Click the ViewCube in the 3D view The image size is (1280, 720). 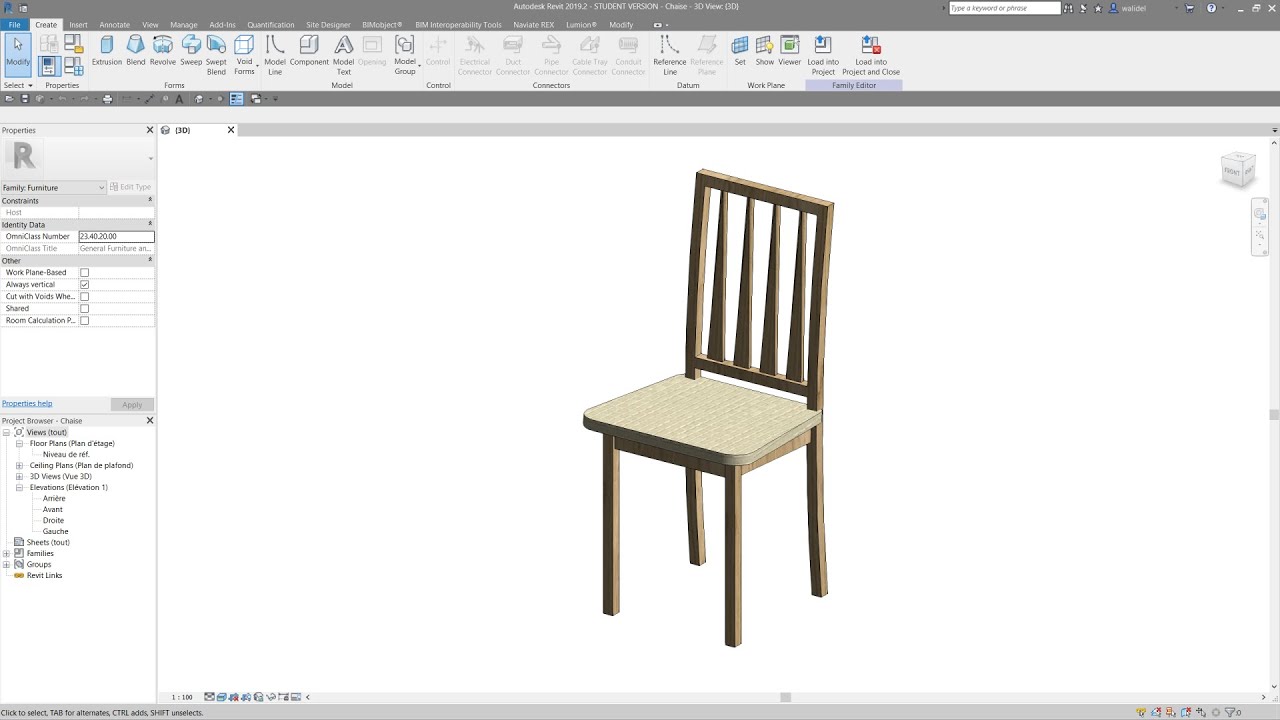1238,170
